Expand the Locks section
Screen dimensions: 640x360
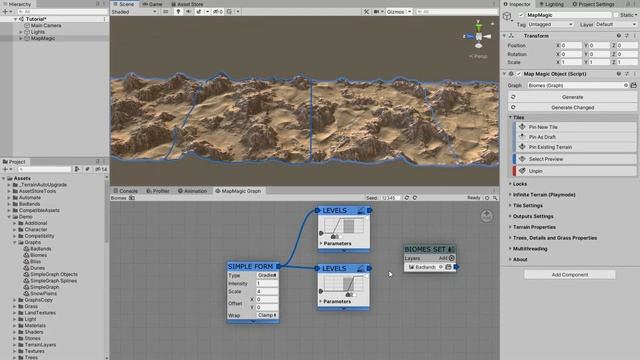(510, 184)
